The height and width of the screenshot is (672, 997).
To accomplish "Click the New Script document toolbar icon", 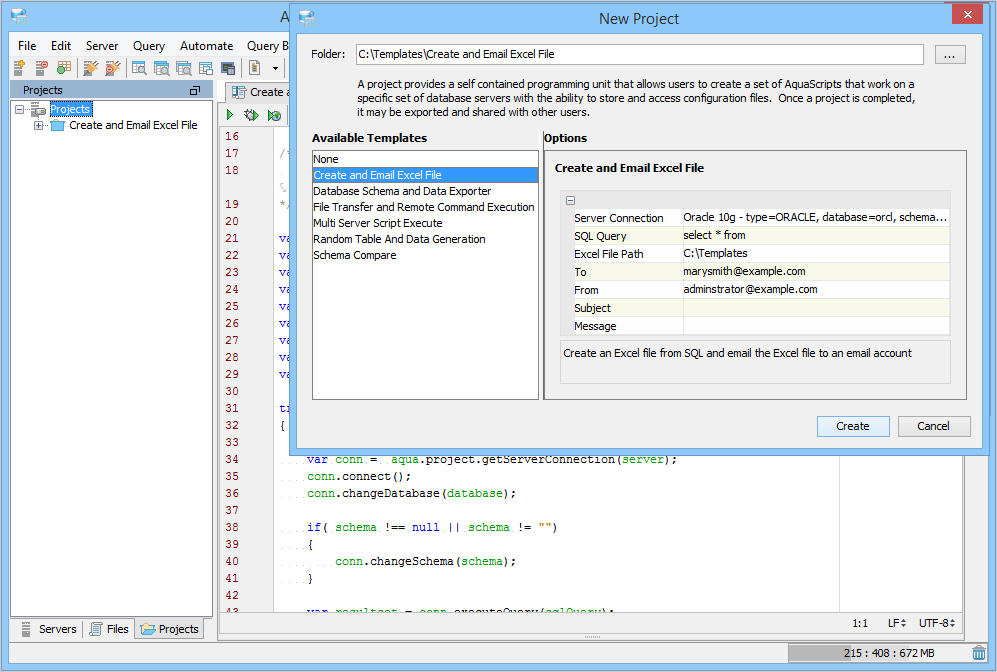I will coord(254,68).
